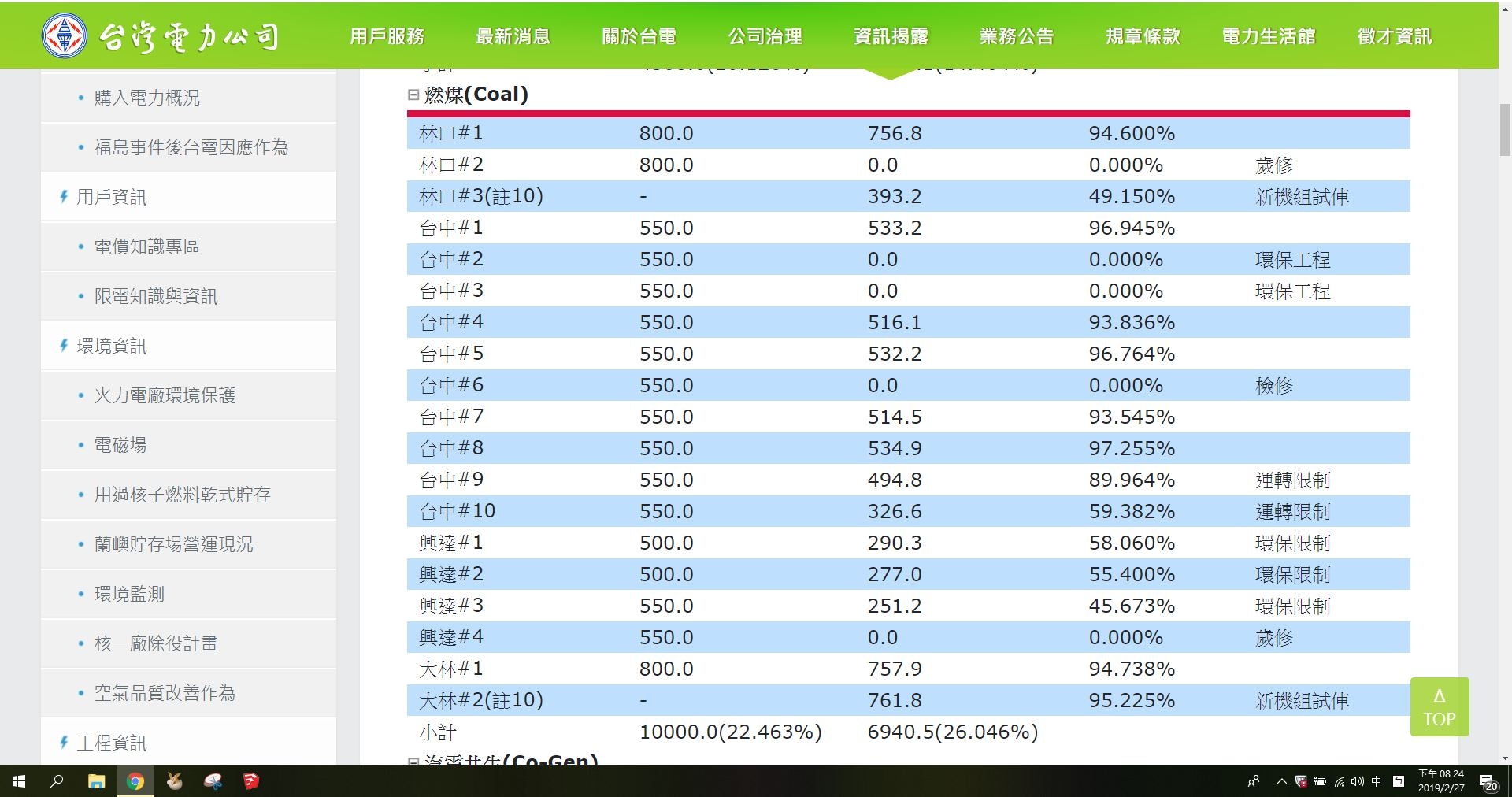Open Snipping Tool from taskbar
This screenshot has width=1512, height=797.
[213, 781]
